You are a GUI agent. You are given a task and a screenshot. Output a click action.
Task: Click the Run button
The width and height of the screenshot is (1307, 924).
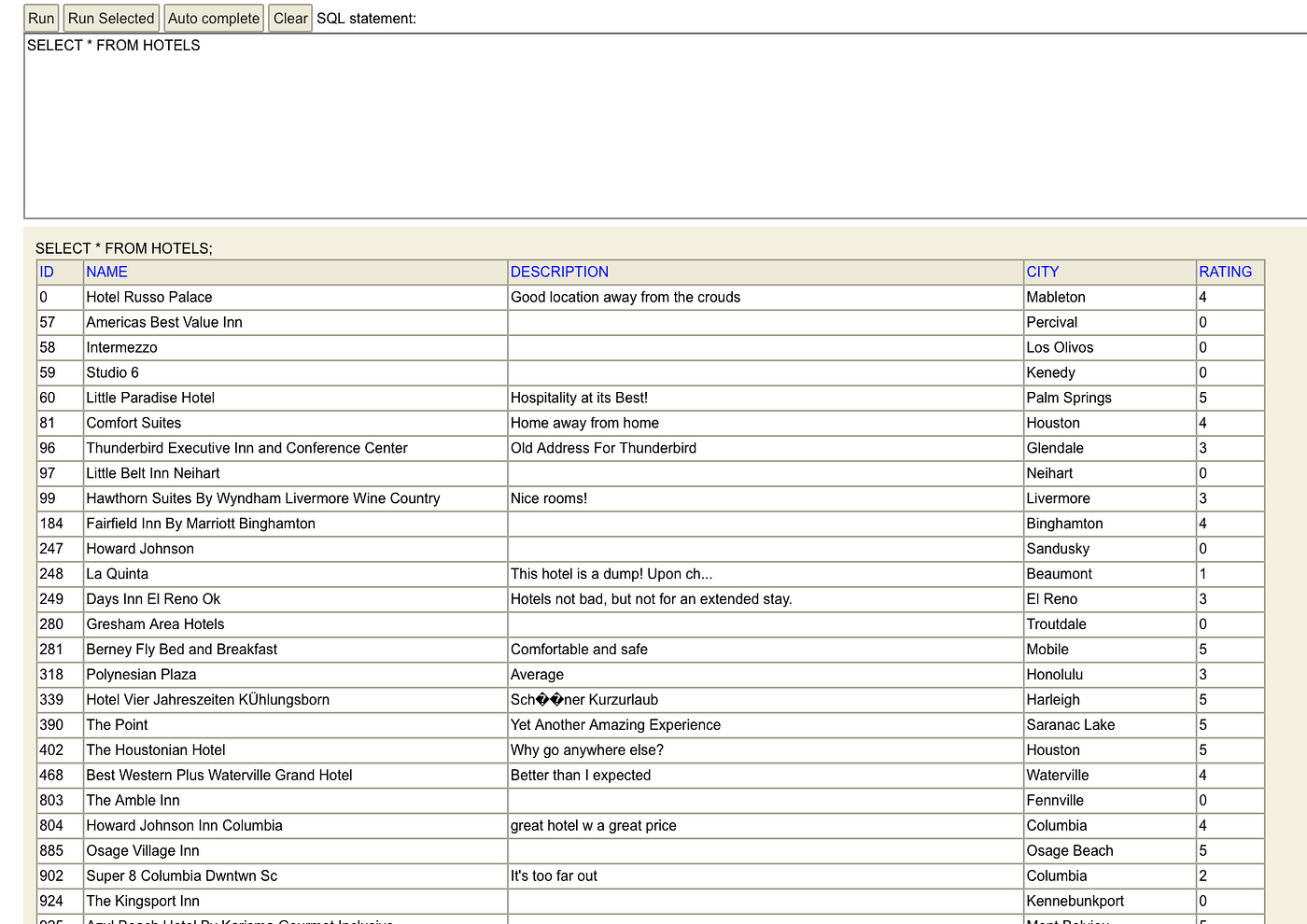click(40, 18)
